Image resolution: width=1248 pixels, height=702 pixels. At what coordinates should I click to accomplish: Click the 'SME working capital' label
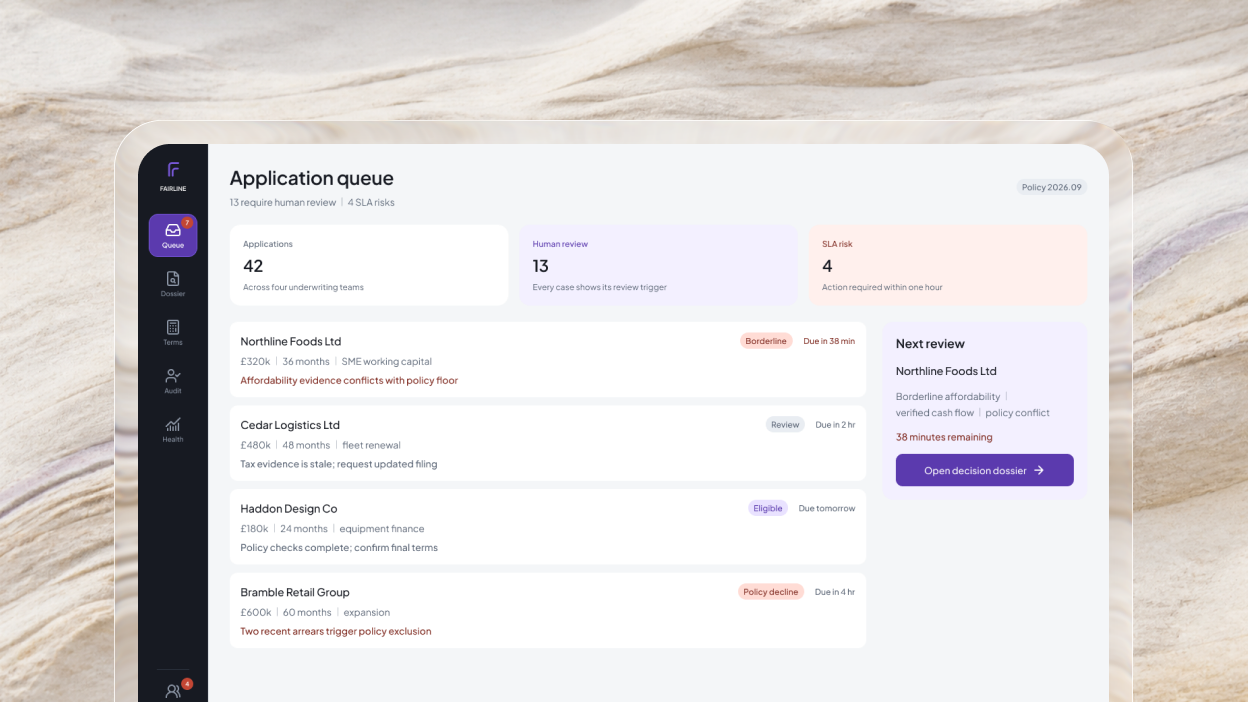(x=387, y=362)
